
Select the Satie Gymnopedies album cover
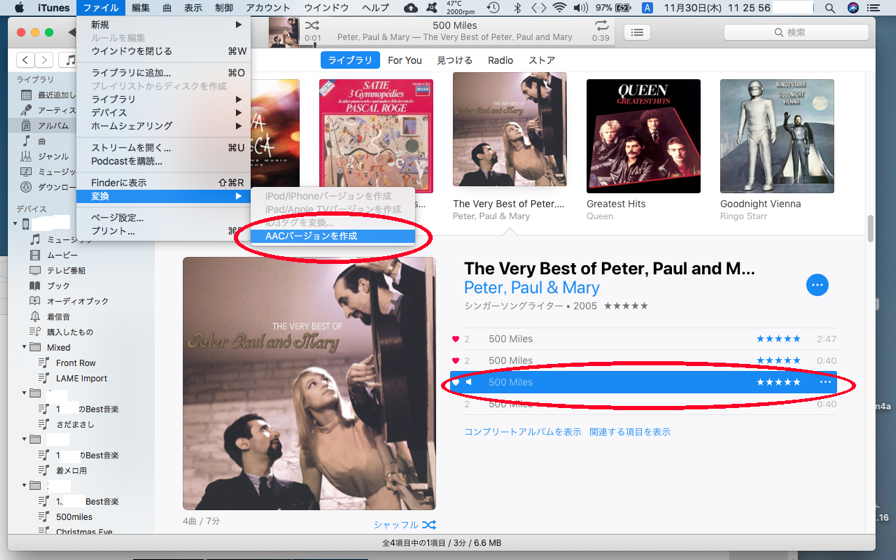(x=376, y=136)
